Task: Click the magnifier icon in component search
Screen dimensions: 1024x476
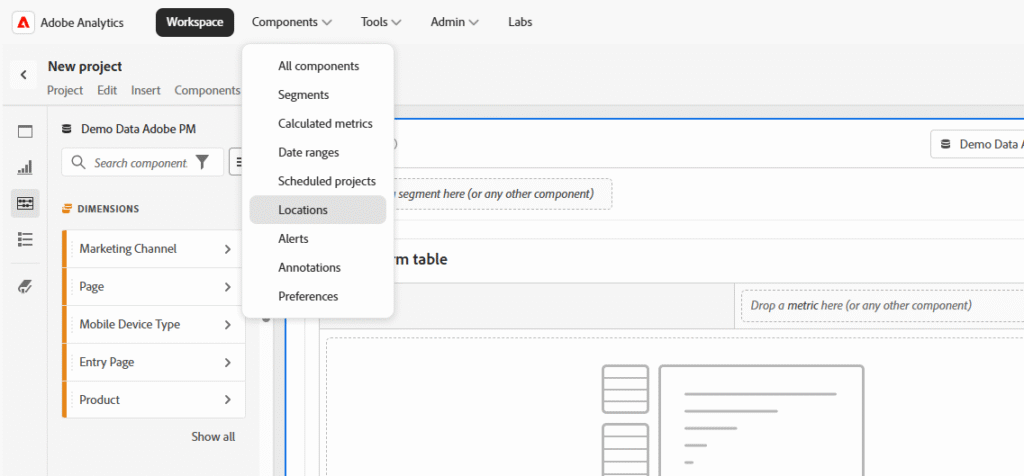Action: point(78,162)
